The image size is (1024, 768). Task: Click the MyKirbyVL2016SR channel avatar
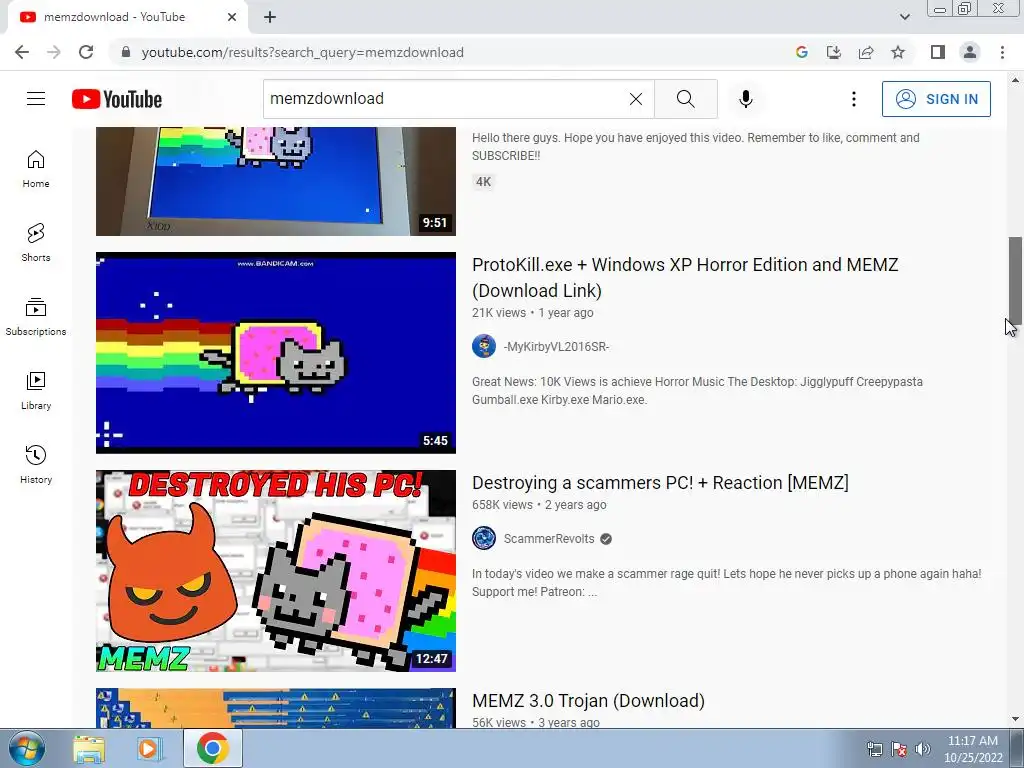[x=484, y=346]
